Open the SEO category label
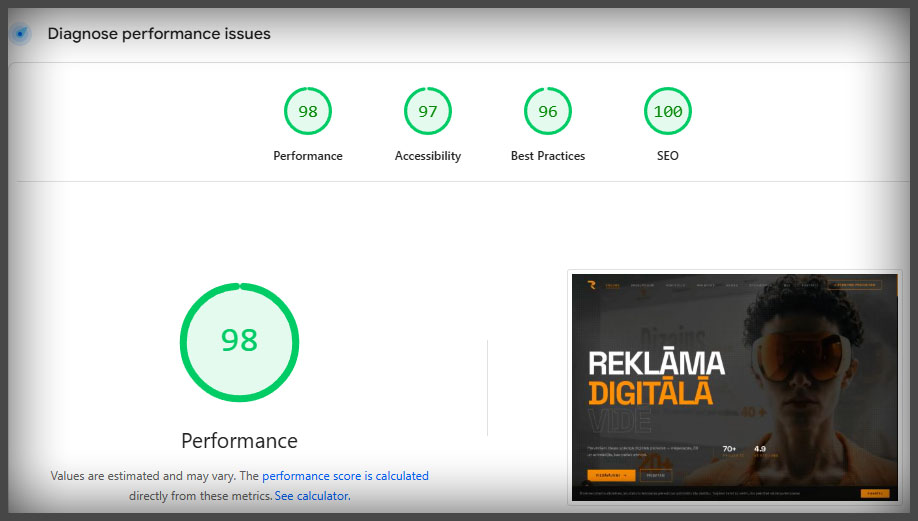The width and height of the screenshot is (918, 521). pyautogui.click(x=668, y=156)
